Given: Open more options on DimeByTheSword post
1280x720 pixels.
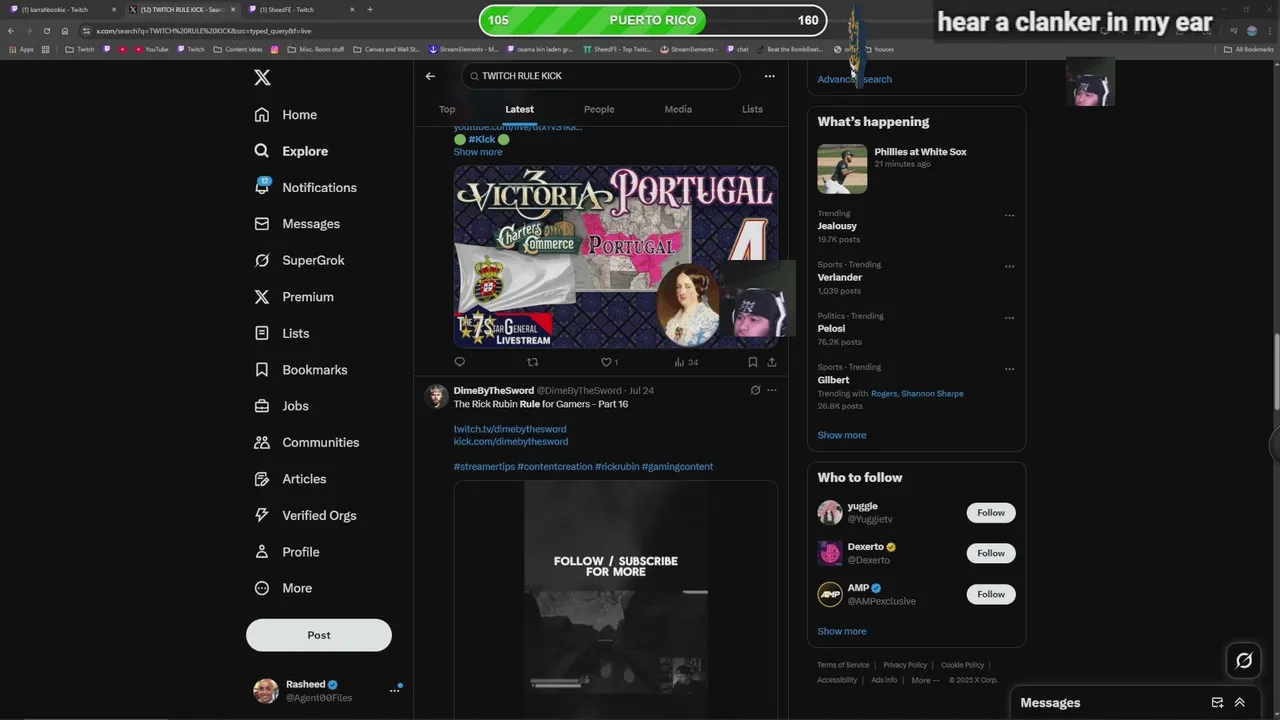Looking at the screenshot, I should tap(771, 390).
